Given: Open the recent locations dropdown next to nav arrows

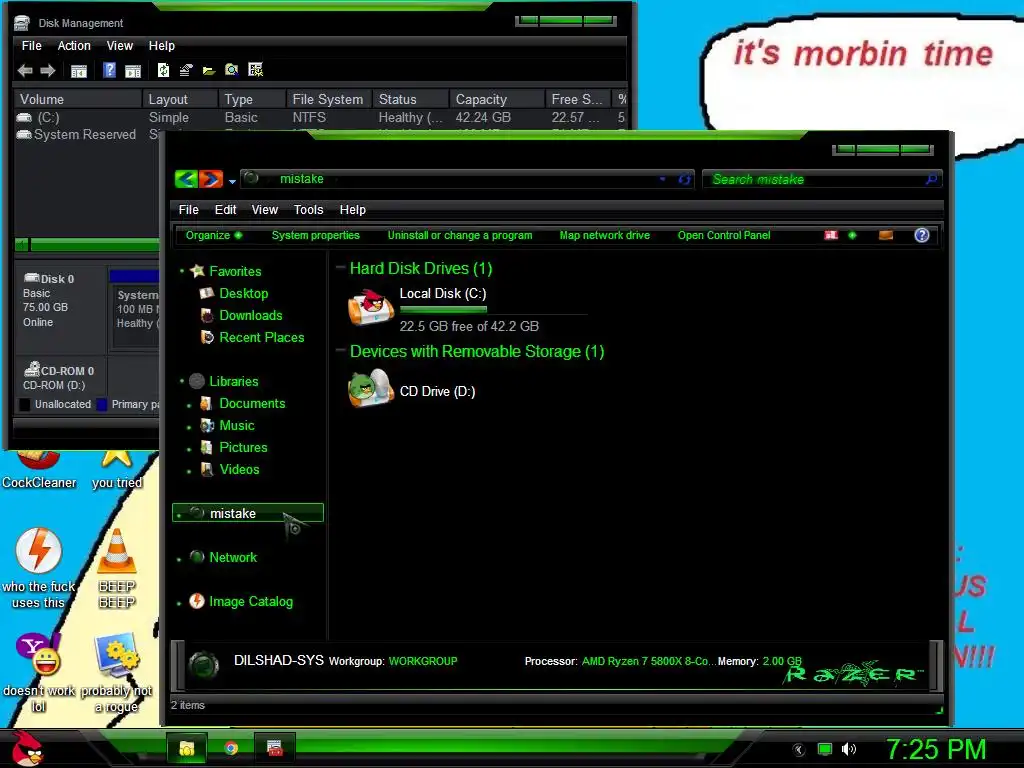Looking at the screenshot, I should coord(232,182).
